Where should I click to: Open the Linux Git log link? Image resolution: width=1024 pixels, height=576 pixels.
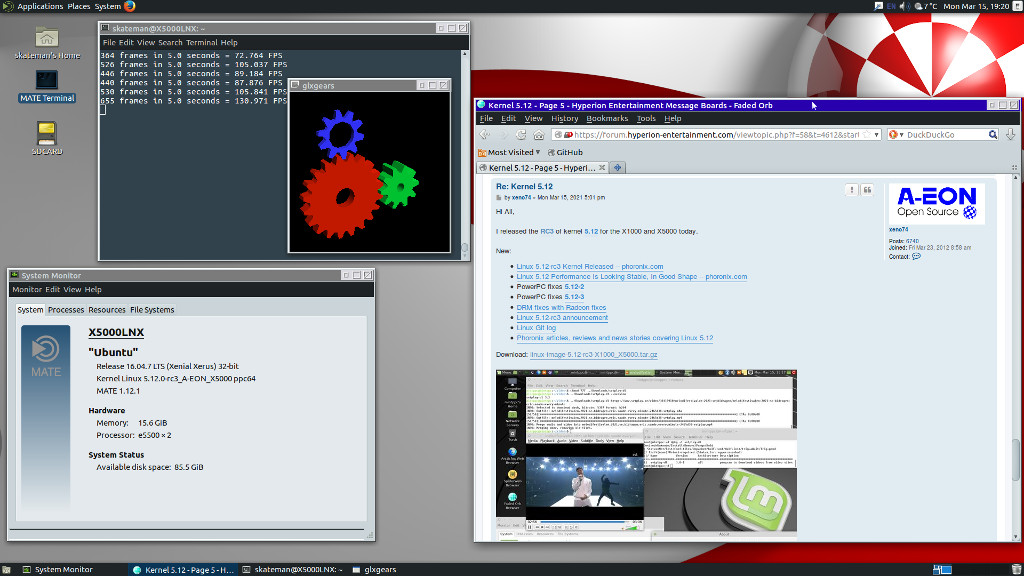[536, 328]
